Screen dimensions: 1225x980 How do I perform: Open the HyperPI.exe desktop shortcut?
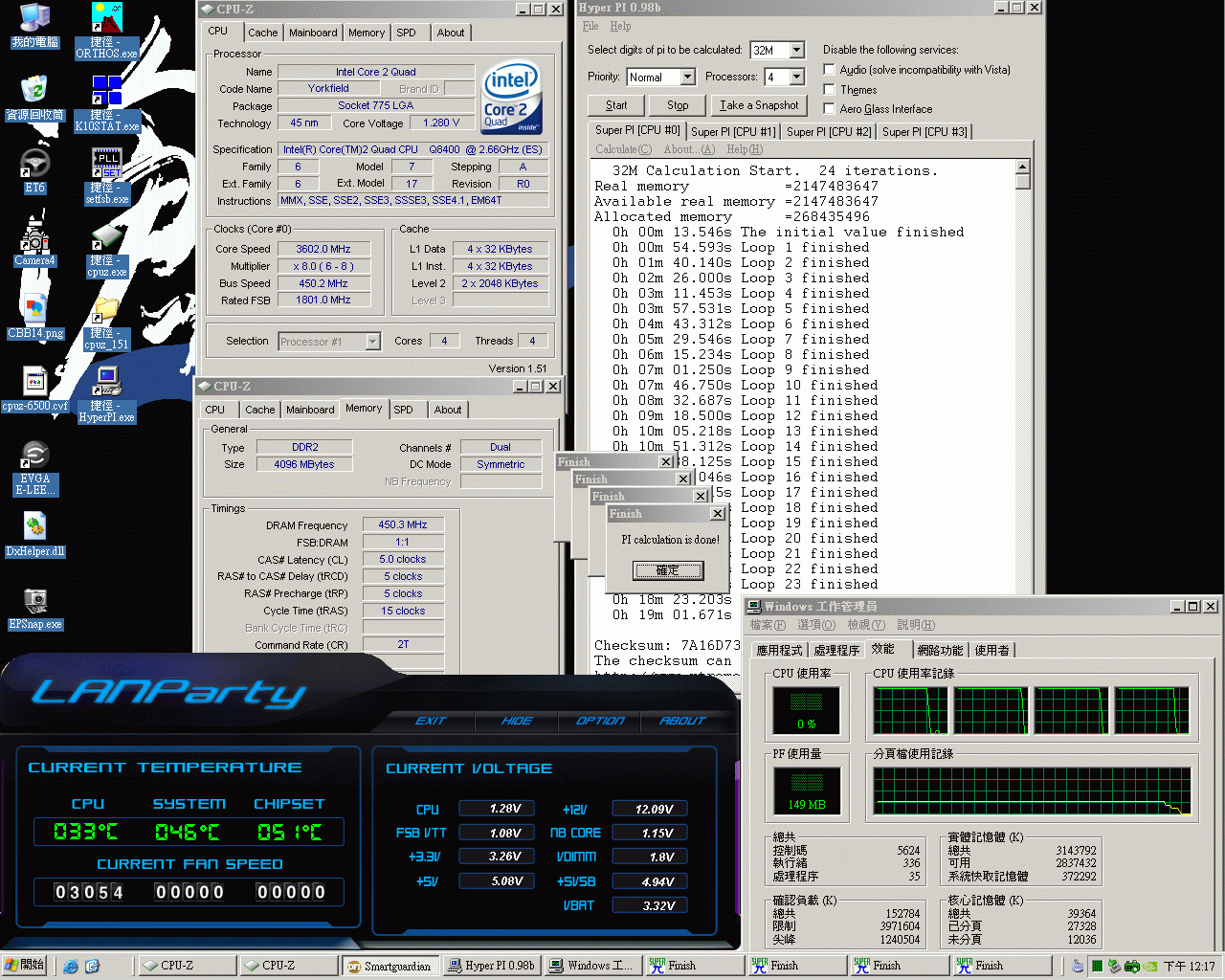tap(106, 394)
